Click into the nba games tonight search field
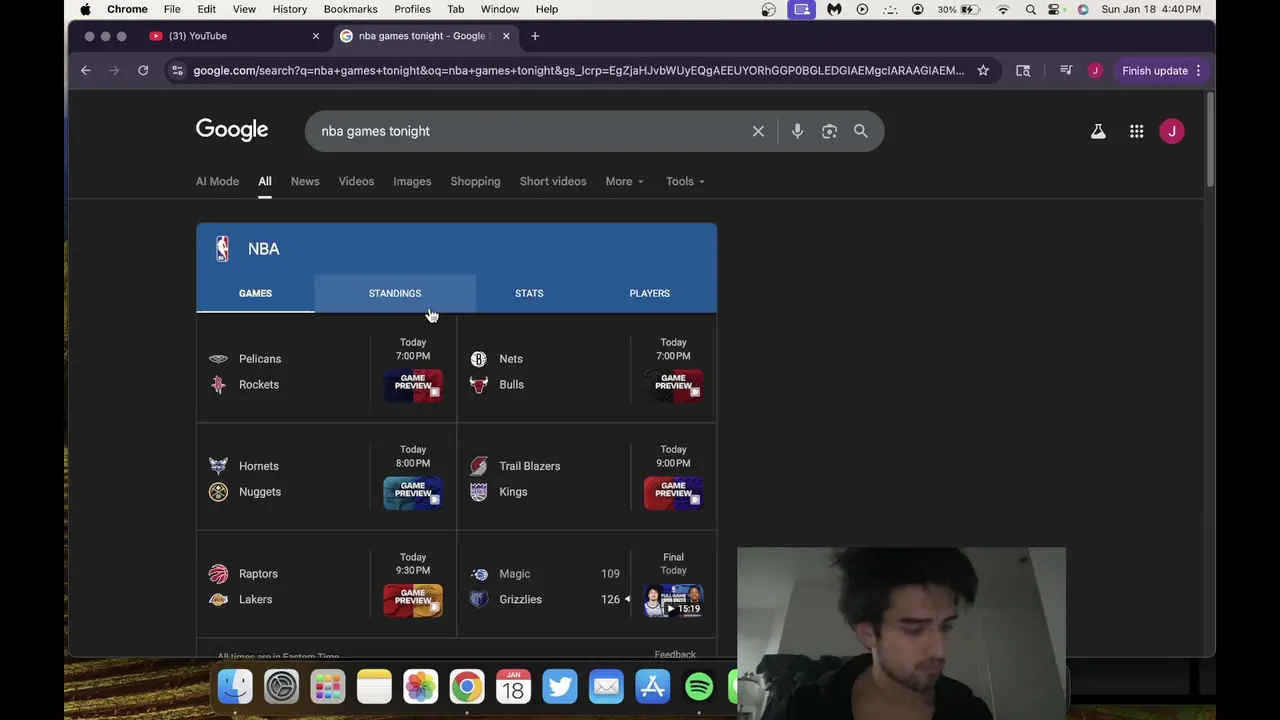This screenshot has width=1280, height=720. pos(530,131)
